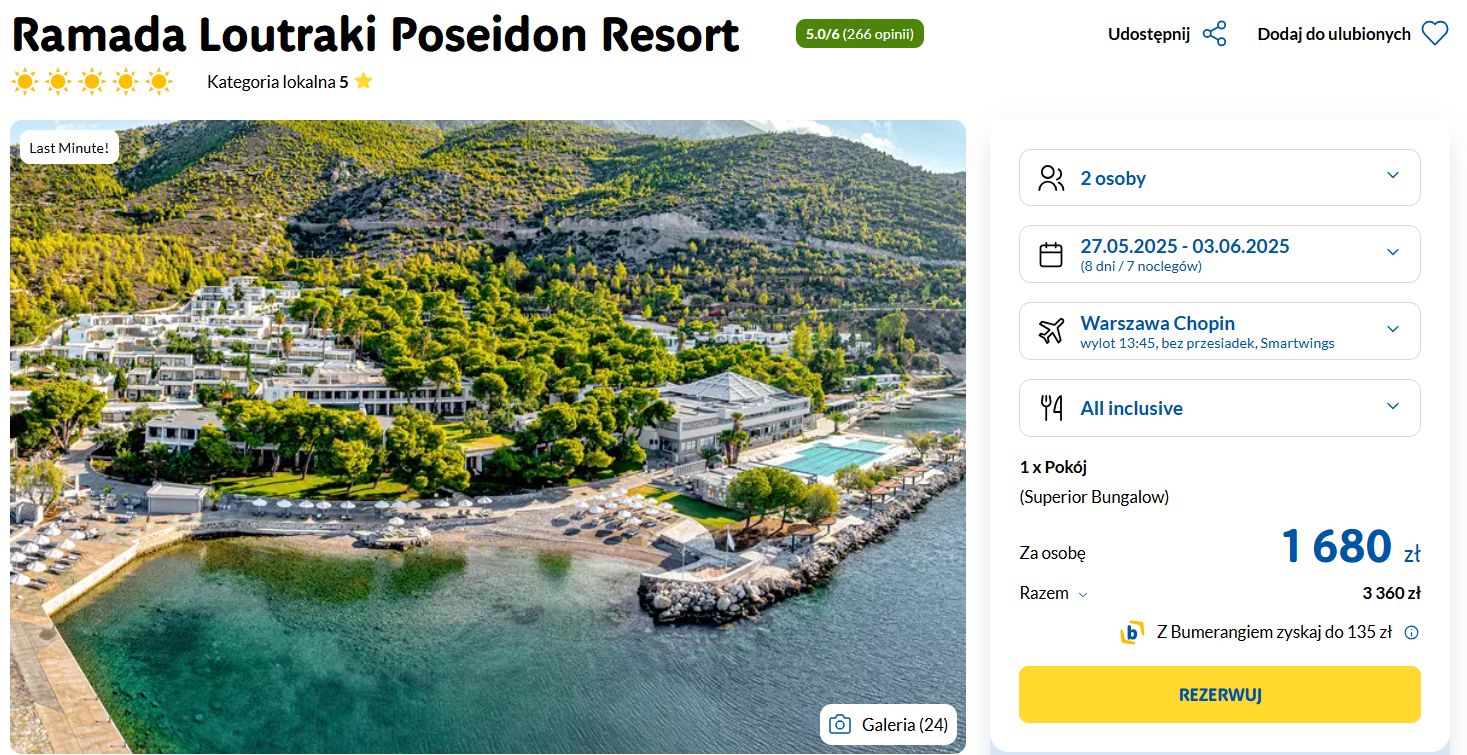Click the yellow star by Kategoria lokalna

click(363, 82)
